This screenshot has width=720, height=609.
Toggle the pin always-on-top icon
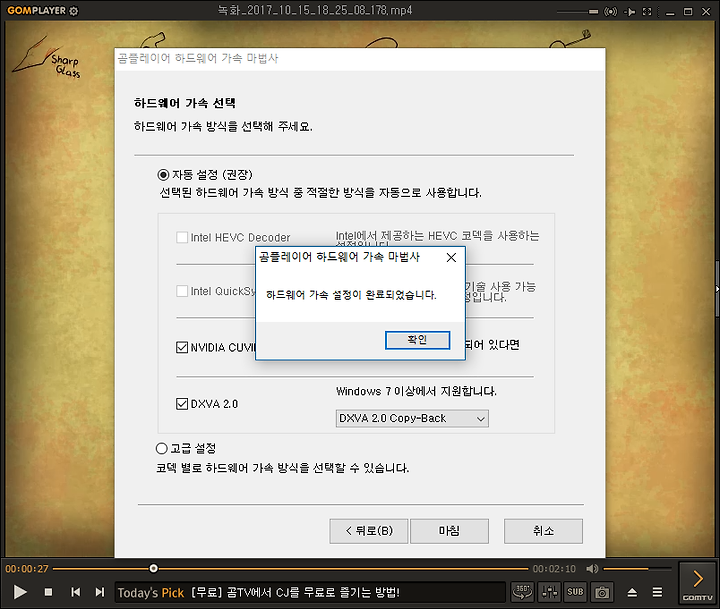point(630,11)
